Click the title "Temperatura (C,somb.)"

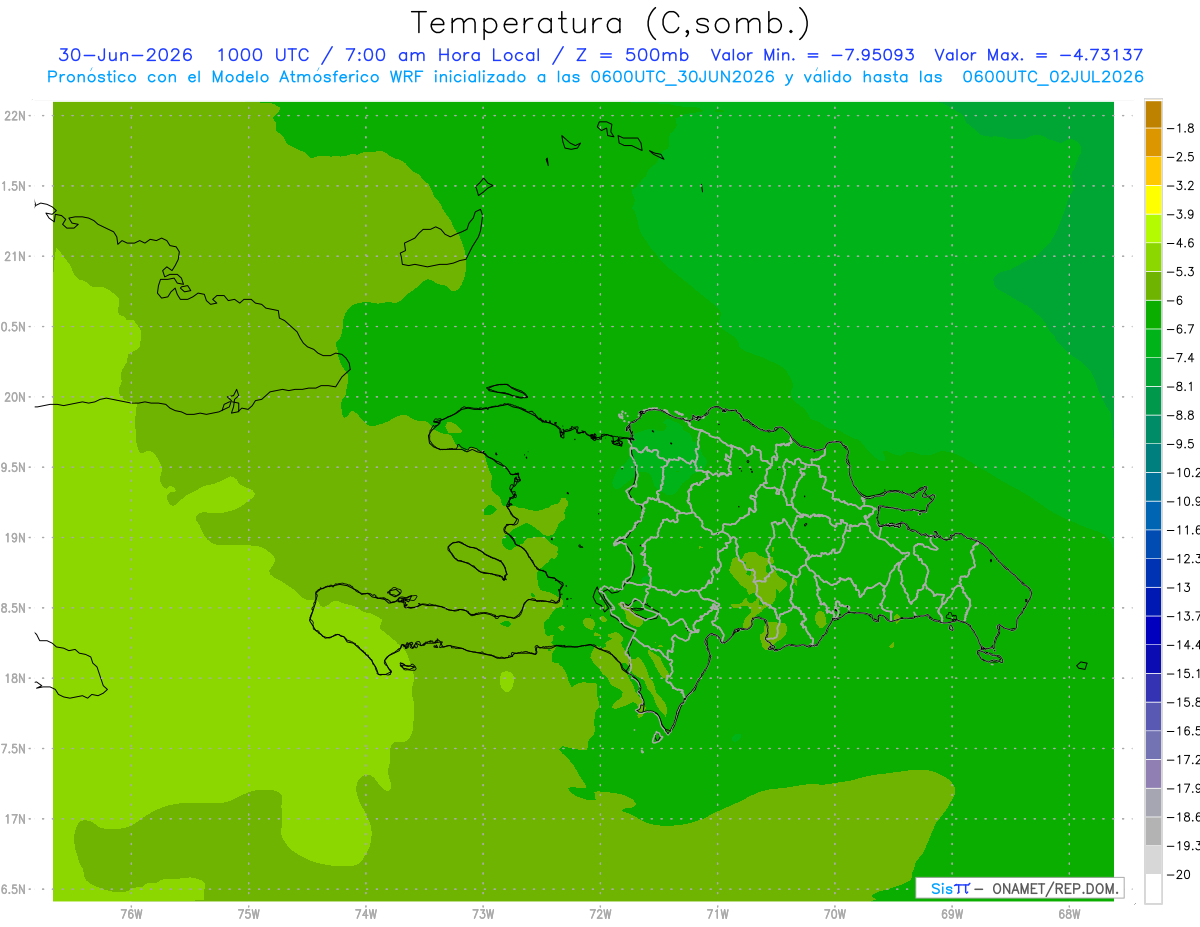610,22
